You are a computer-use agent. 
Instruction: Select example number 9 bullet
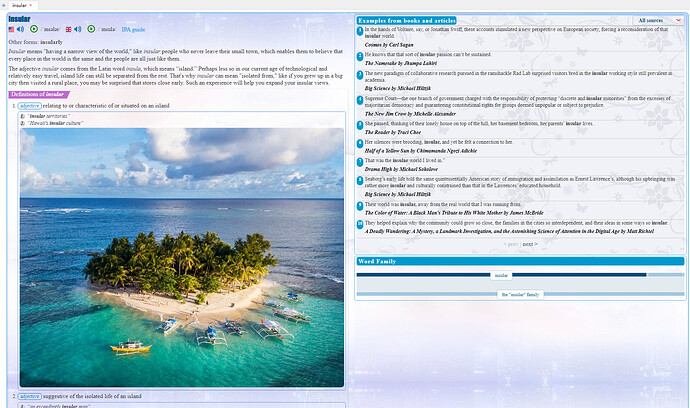pyautogui.click(x=360, y=206)
